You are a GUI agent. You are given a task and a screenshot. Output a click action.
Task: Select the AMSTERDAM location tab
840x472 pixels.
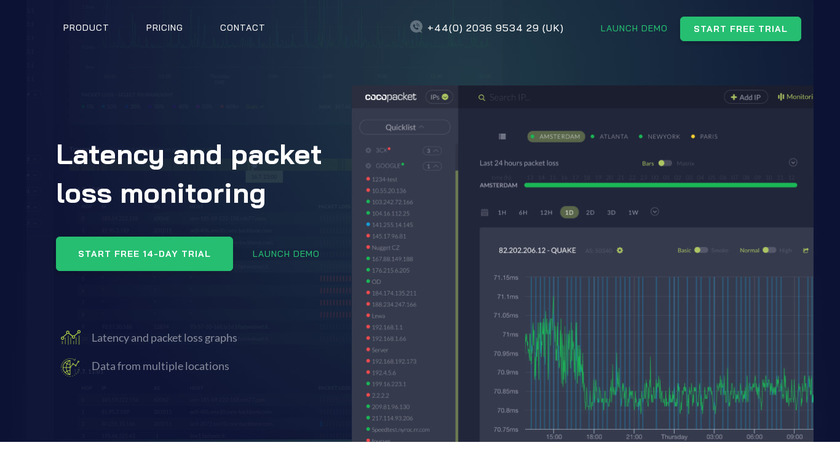pyautogui.click(x=556, y=137)
